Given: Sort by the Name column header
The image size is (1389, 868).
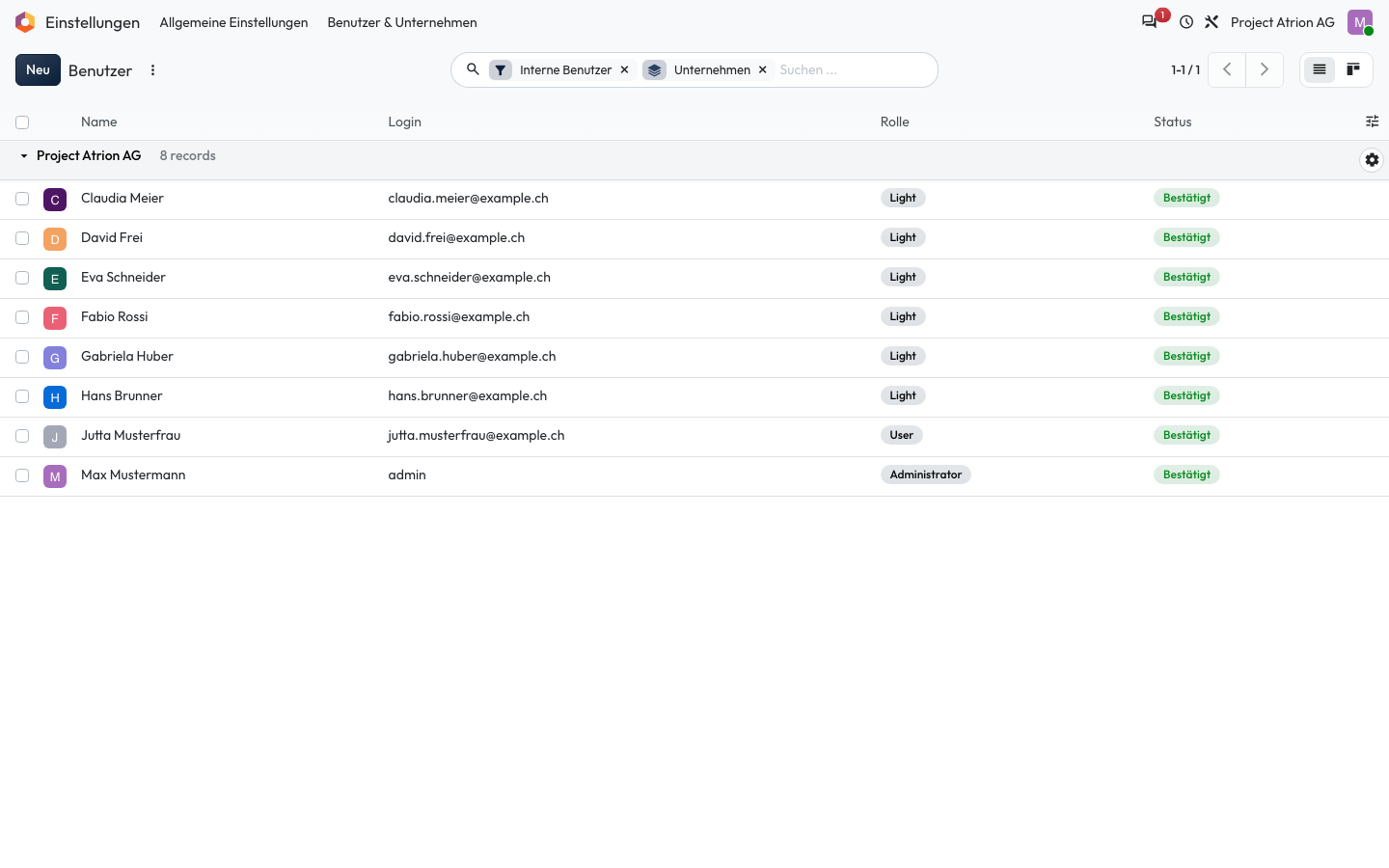Looking at the screenshot, I should (99, 122).
